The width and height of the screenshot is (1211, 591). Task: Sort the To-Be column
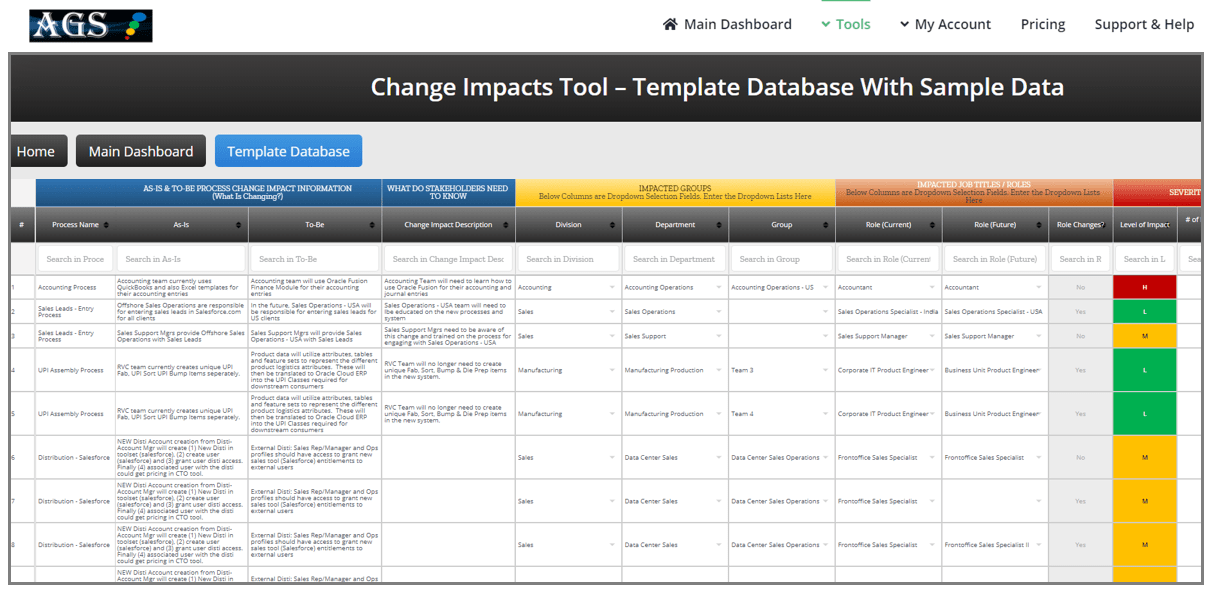[x=370, y=224]
